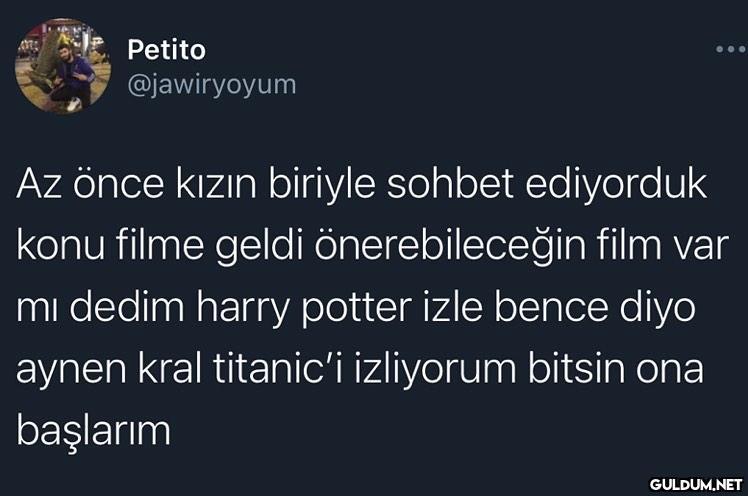Image resolution: width=748 pixels, height=496 pixels.
Task: Click the word "dedim" in the third line
Action: (127, 308)
